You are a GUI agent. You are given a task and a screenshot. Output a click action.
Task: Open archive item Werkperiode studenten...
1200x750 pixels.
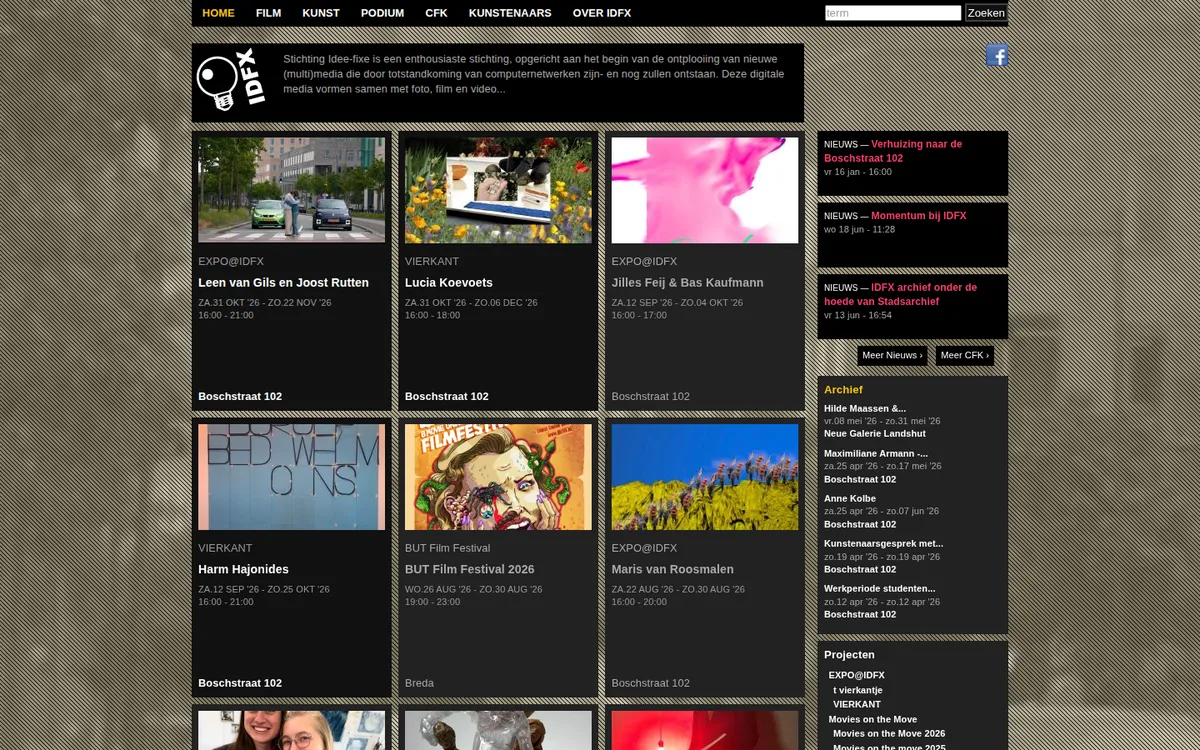[x=880, y=588]
